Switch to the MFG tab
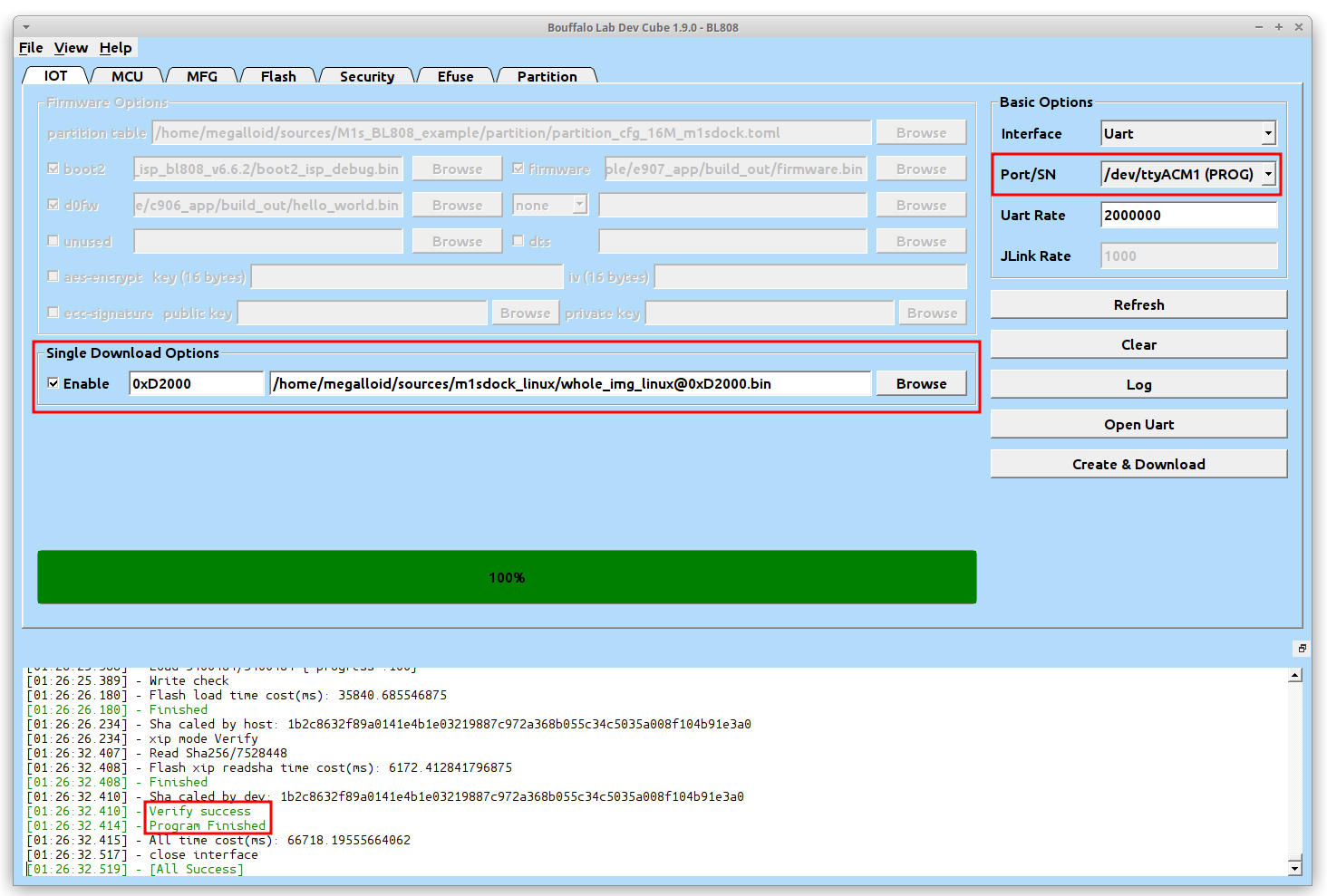The image size is (1327, 896). (202, 76)
